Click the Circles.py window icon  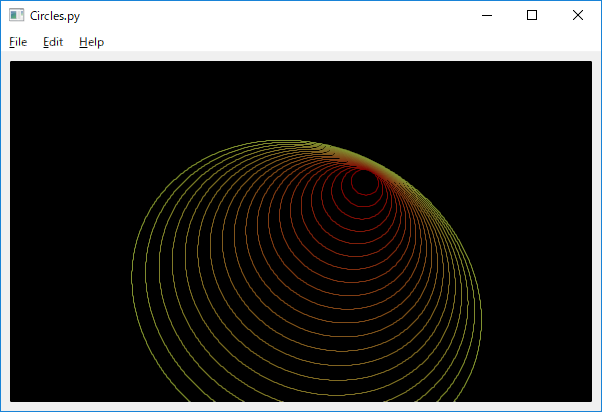[16, 15]
